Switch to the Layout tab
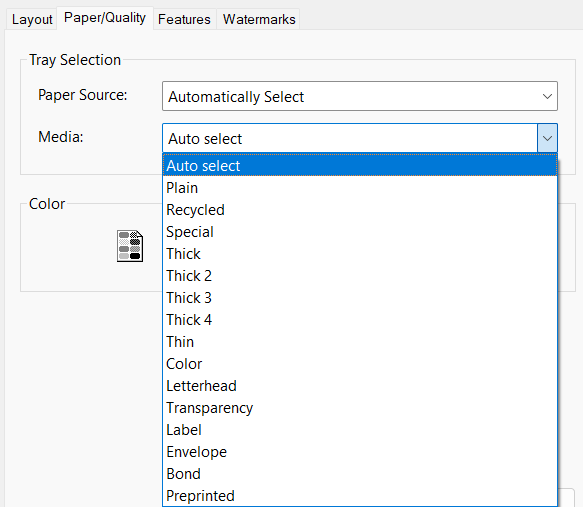The image size is (583, 507). (32, 19)
